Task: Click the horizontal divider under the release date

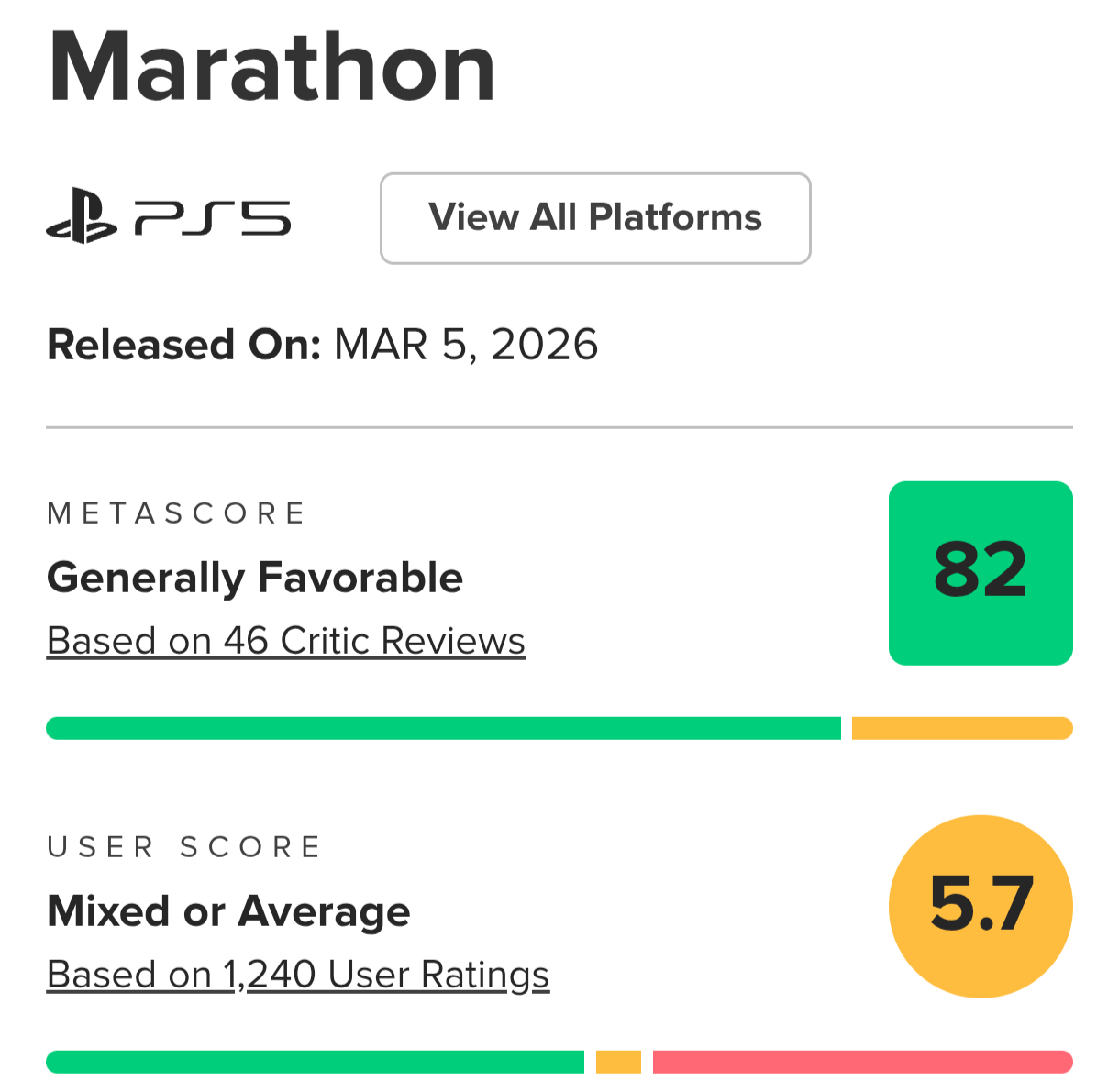Action: (x=559, y=427)
